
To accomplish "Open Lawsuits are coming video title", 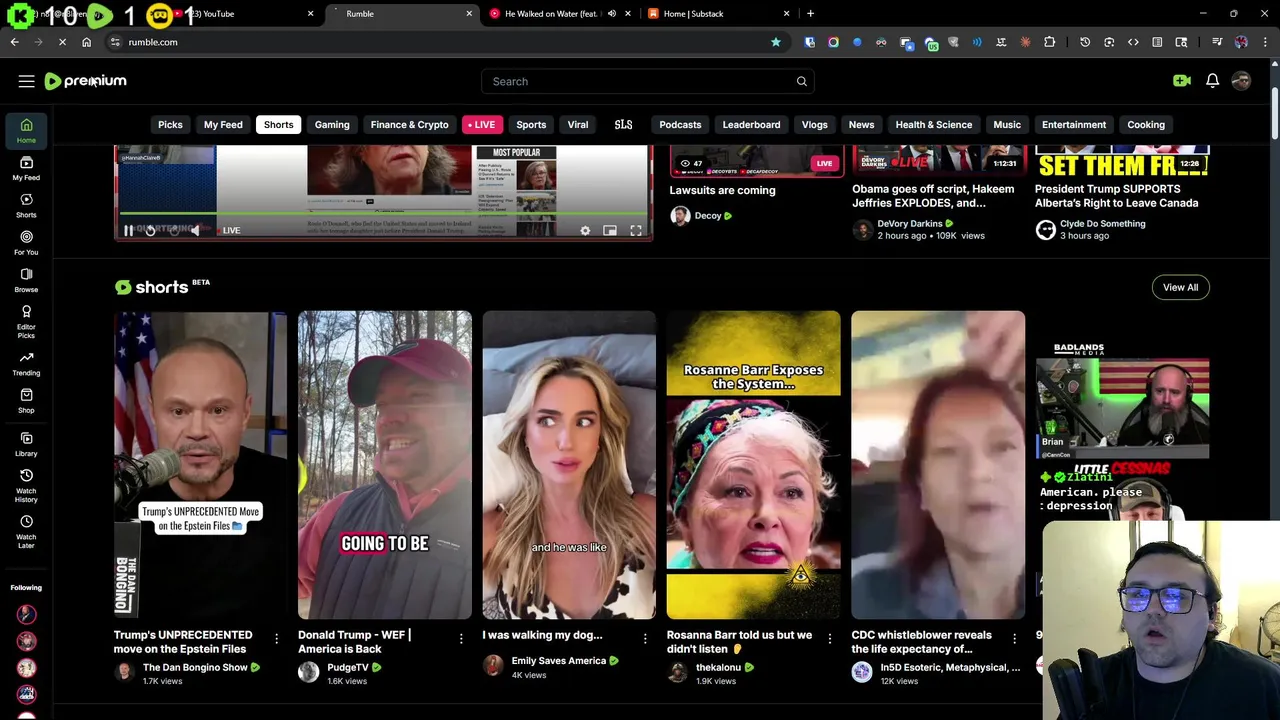I will [x=722, y=190].
